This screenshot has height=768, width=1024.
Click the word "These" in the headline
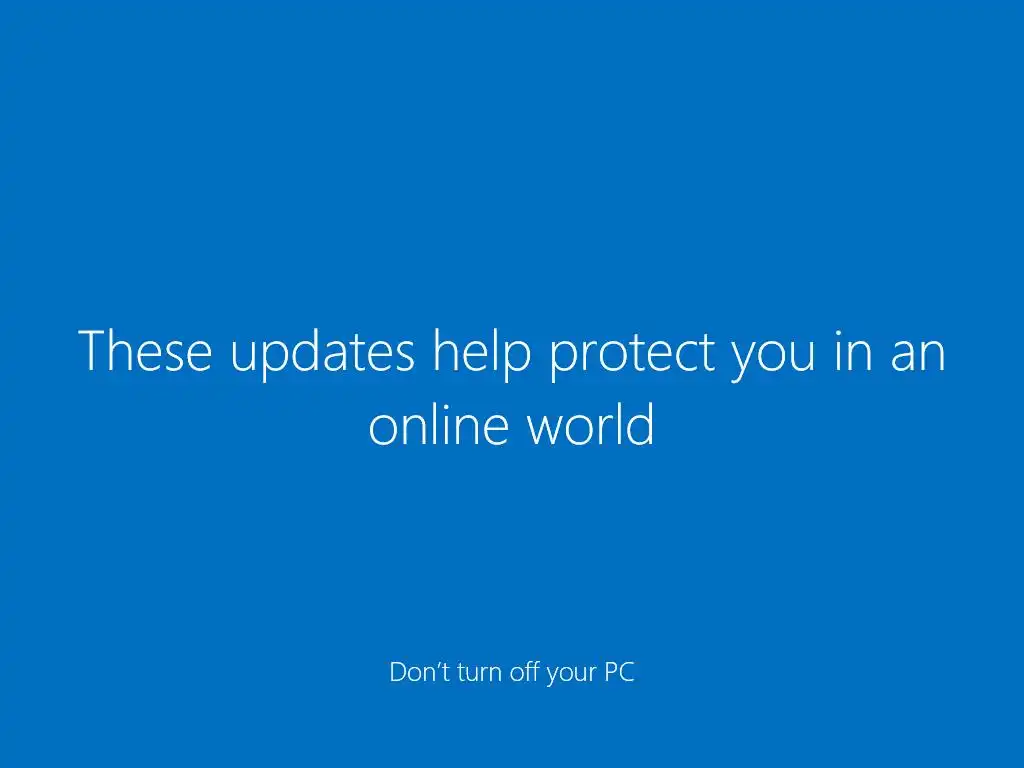tap(145, 351)
